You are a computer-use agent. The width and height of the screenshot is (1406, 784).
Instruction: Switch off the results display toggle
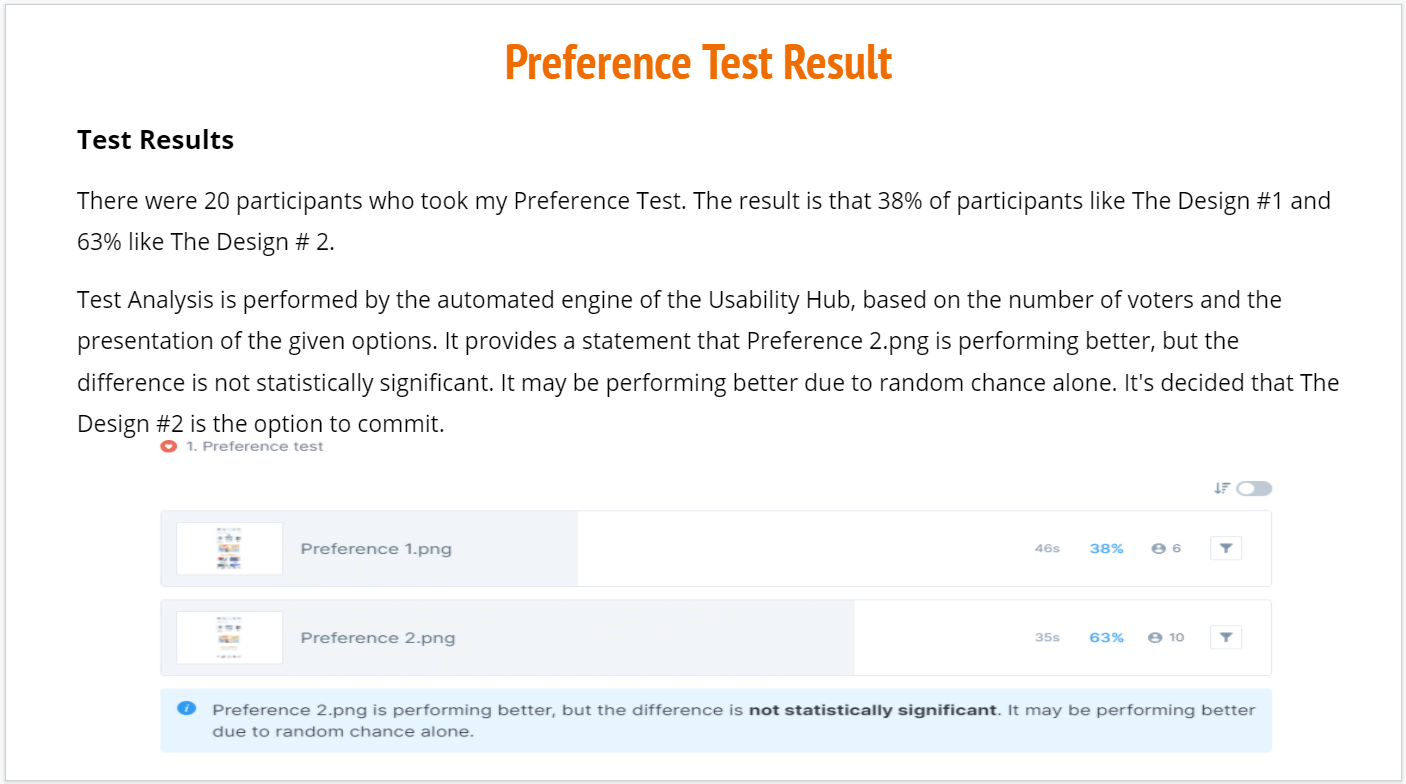(1253, 488)
